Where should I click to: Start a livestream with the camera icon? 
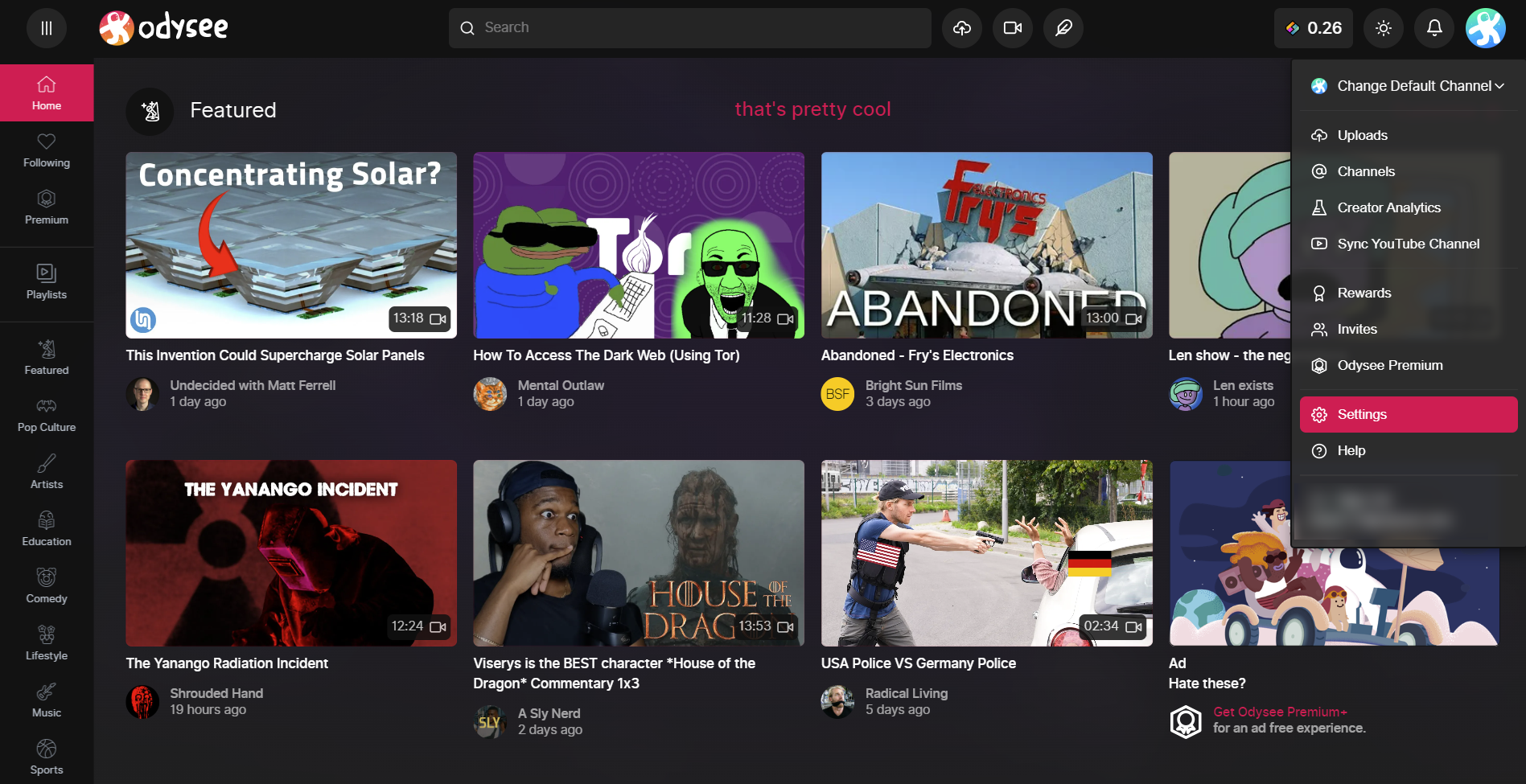pyautogui.click(x=1013, y=28)
